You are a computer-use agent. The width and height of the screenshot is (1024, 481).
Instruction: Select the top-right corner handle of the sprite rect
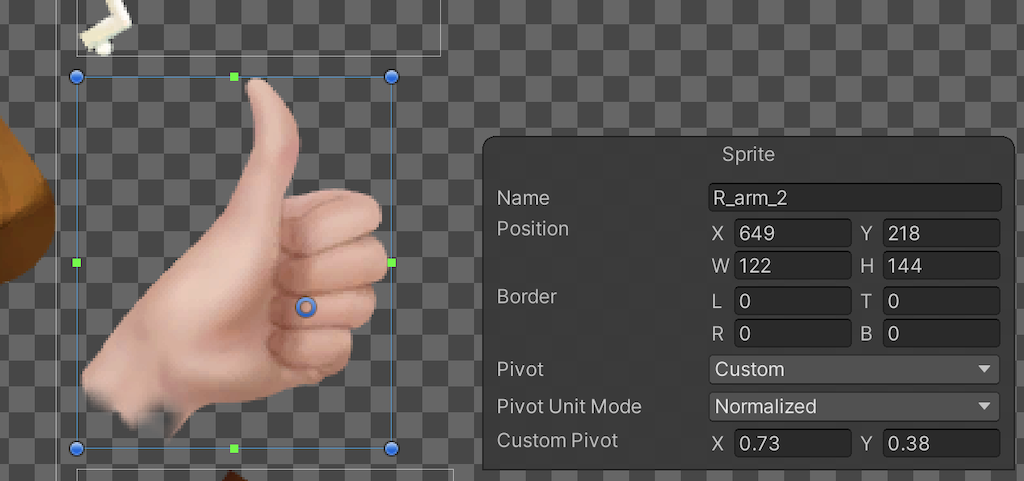point(392,77)
